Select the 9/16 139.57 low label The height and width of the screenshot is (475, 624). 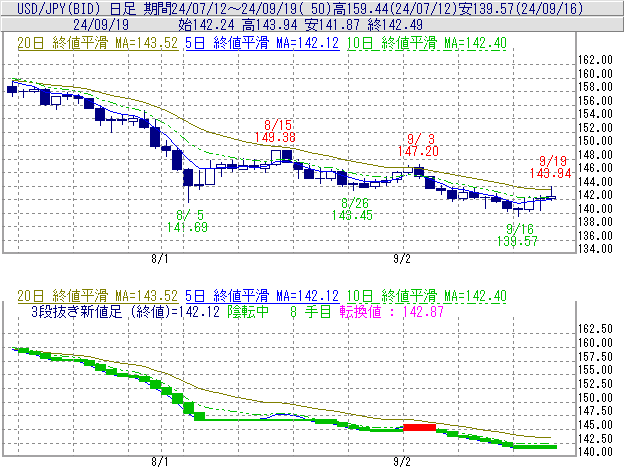click(517, 235)
